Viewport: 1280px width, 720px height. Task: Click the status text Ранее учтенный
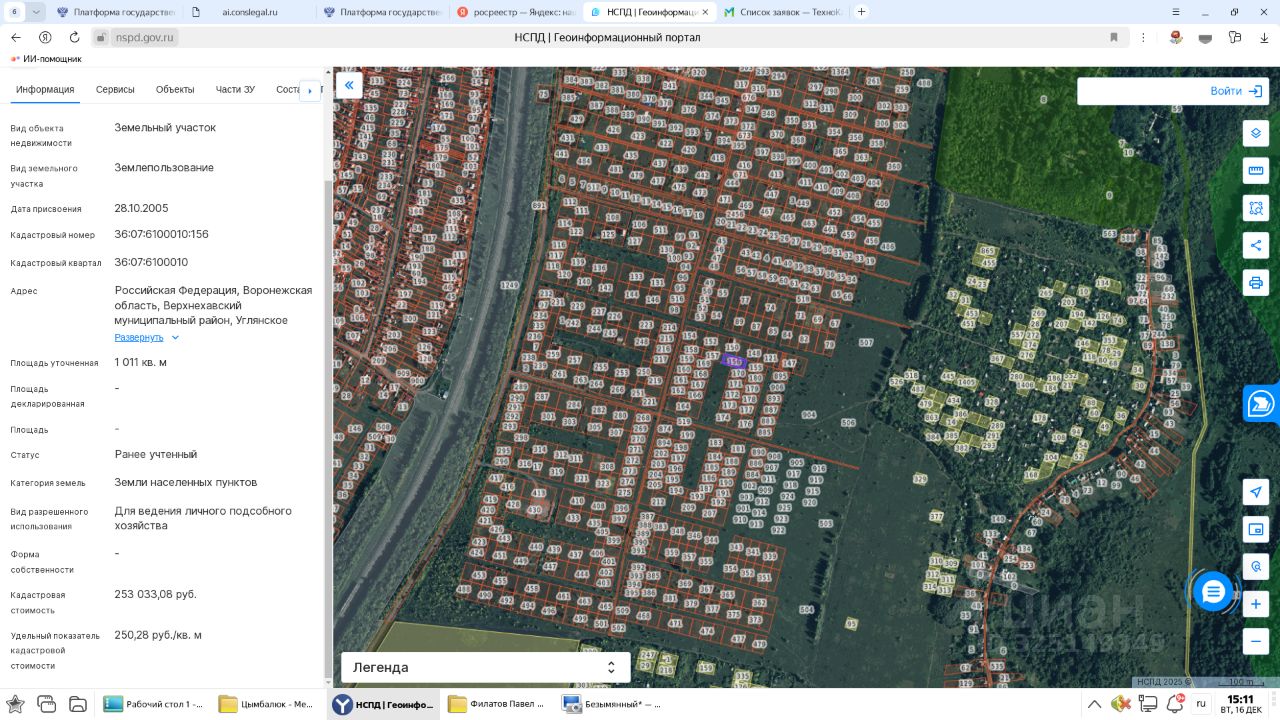point(156,454)
